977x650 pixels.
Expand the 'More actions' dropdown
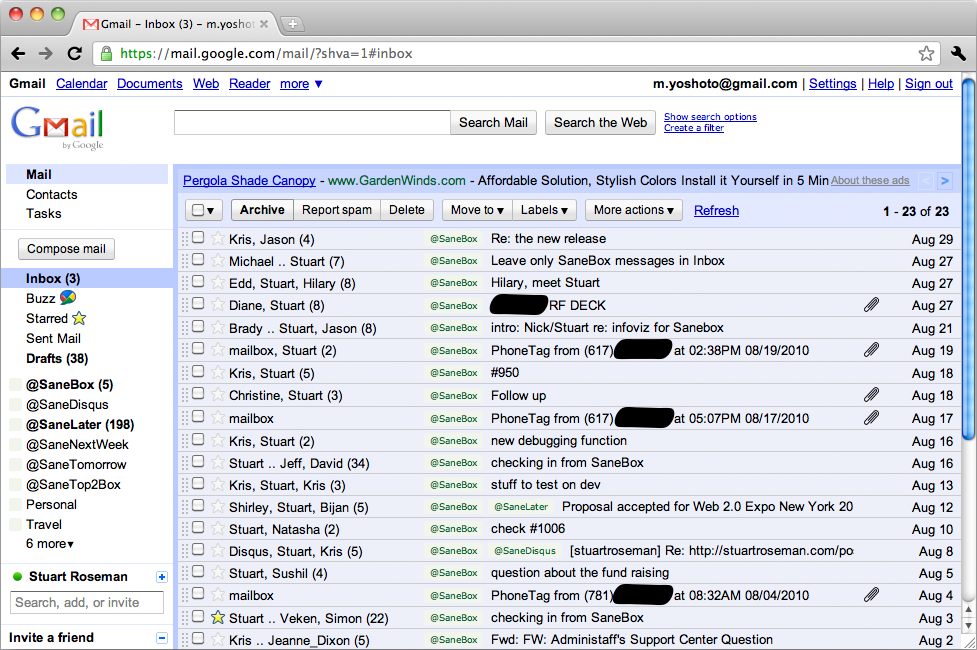coord(634,210)
